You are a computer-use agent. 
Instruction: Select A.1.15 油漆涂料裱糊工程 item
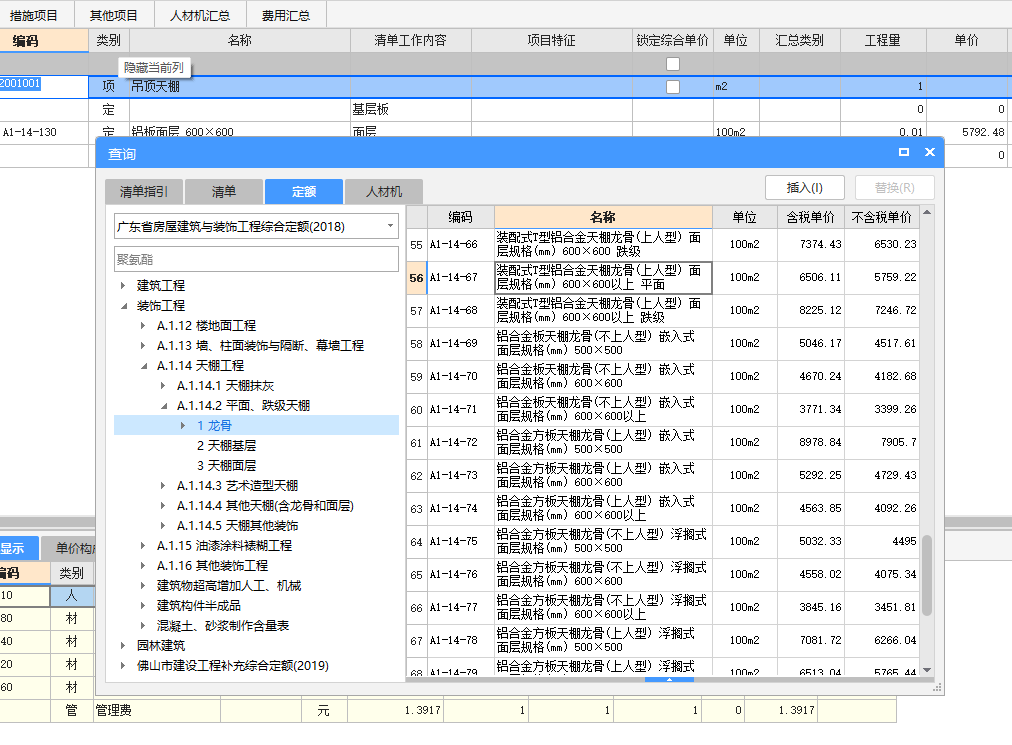(x=224, y=546)
